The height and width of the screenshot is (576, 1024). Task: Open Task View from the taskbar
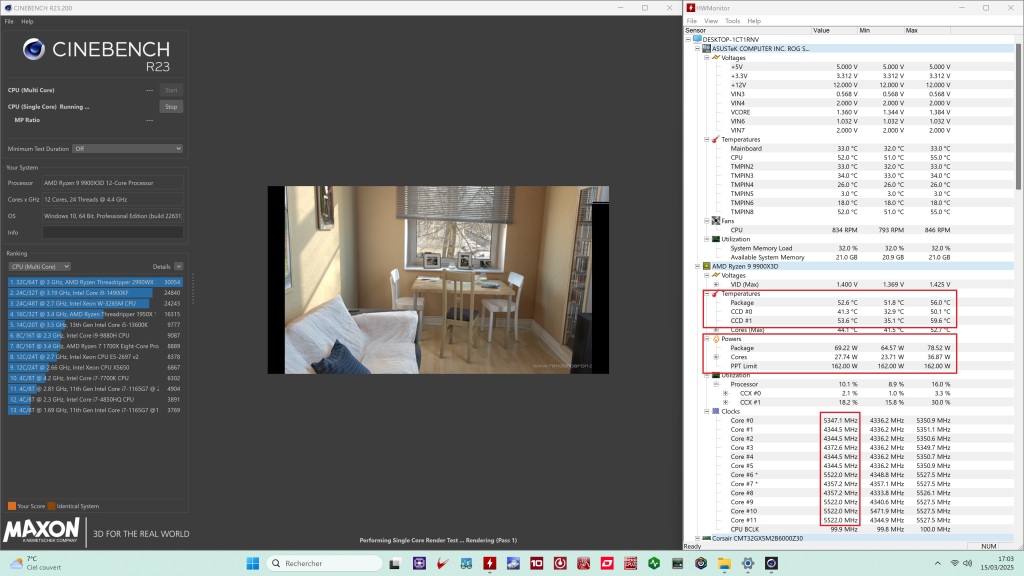(x=394, y=564)
